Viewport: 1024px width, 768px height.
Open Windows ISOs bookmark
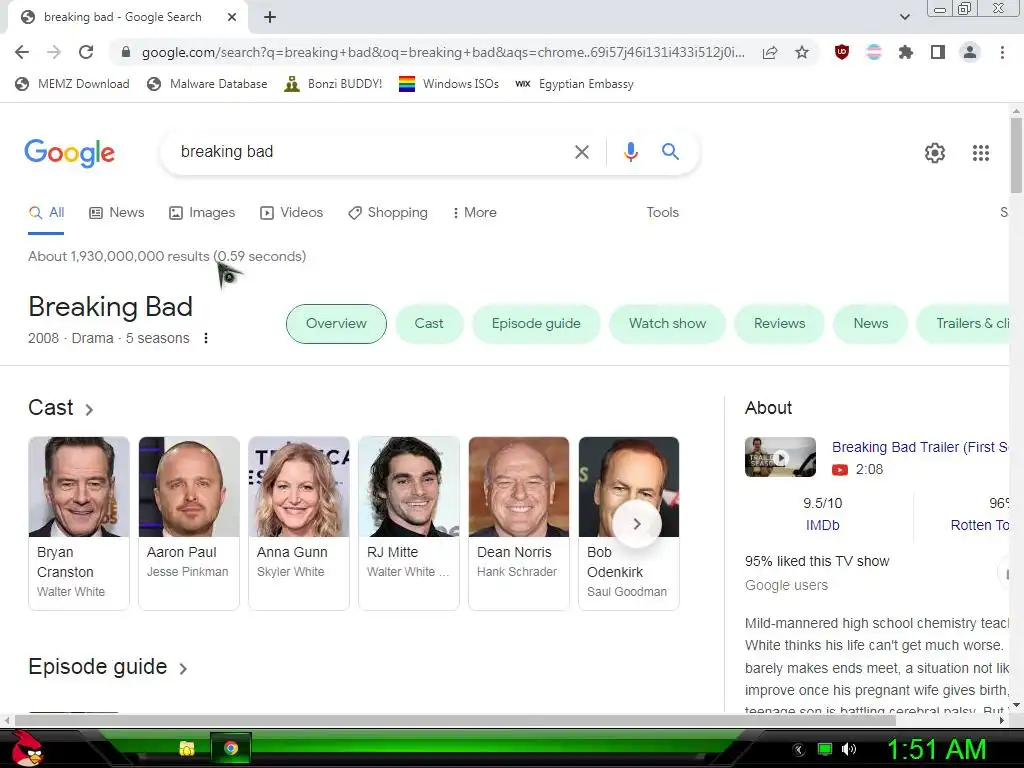coord(449,84)
